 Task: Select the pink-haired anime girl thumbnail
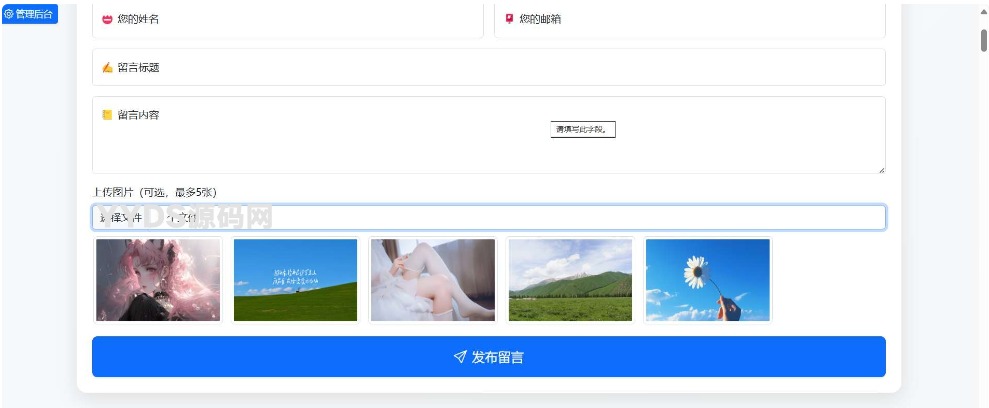[x=158, y=280]
